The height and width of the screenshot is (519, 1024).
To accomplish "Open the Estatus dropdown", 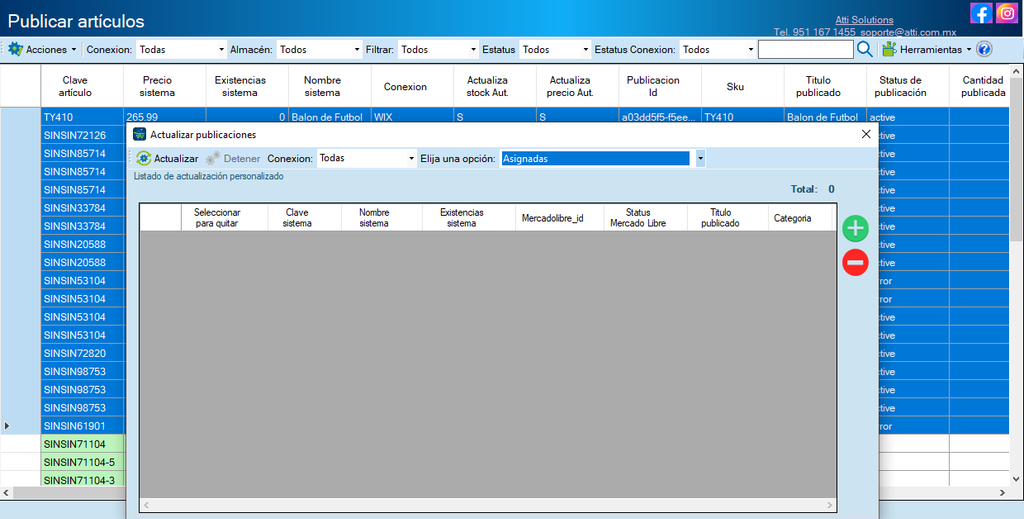I will (x=555, y=49).
